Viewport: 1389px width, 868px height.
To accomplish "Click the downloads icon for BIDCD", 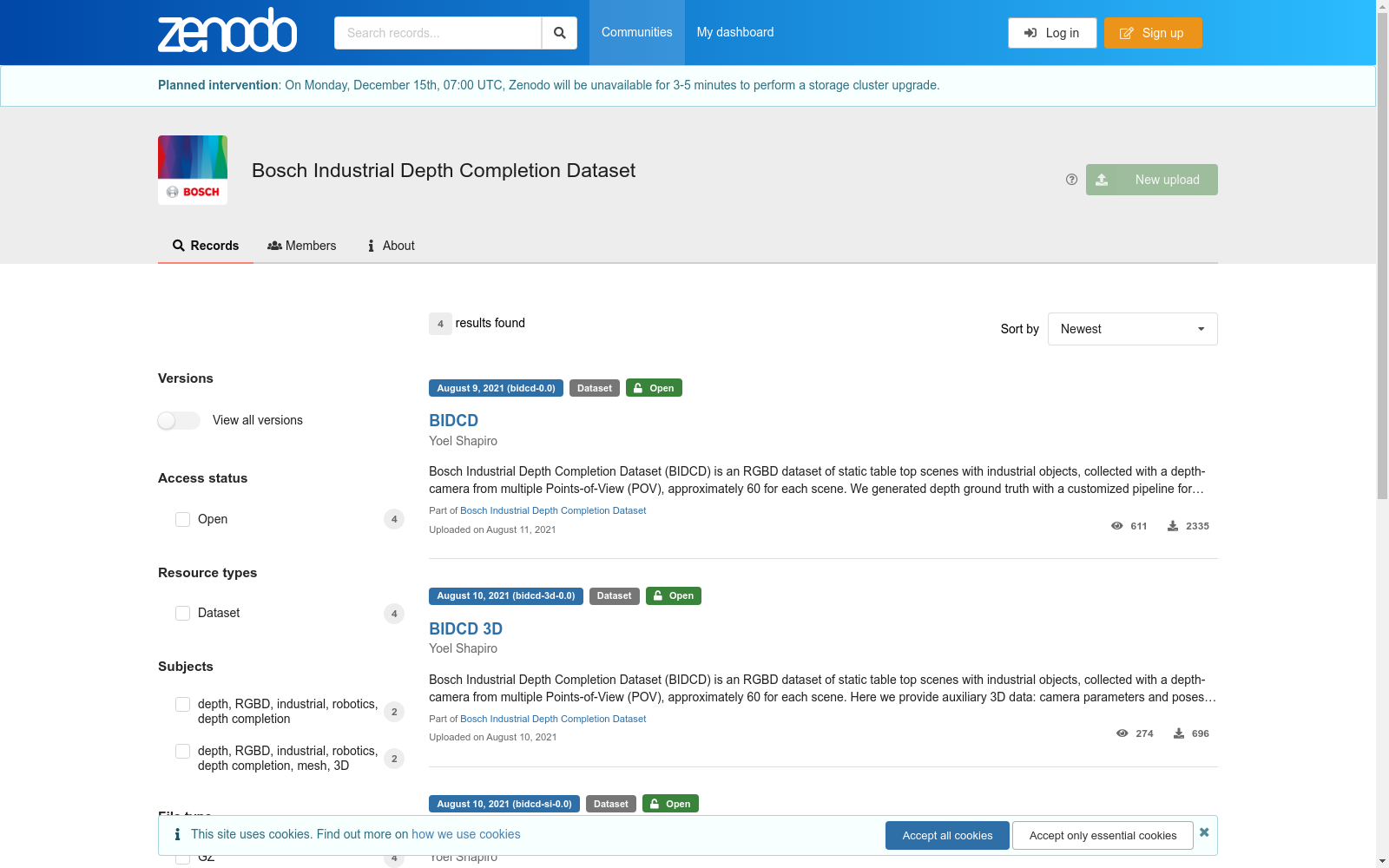I will 1173,526.
